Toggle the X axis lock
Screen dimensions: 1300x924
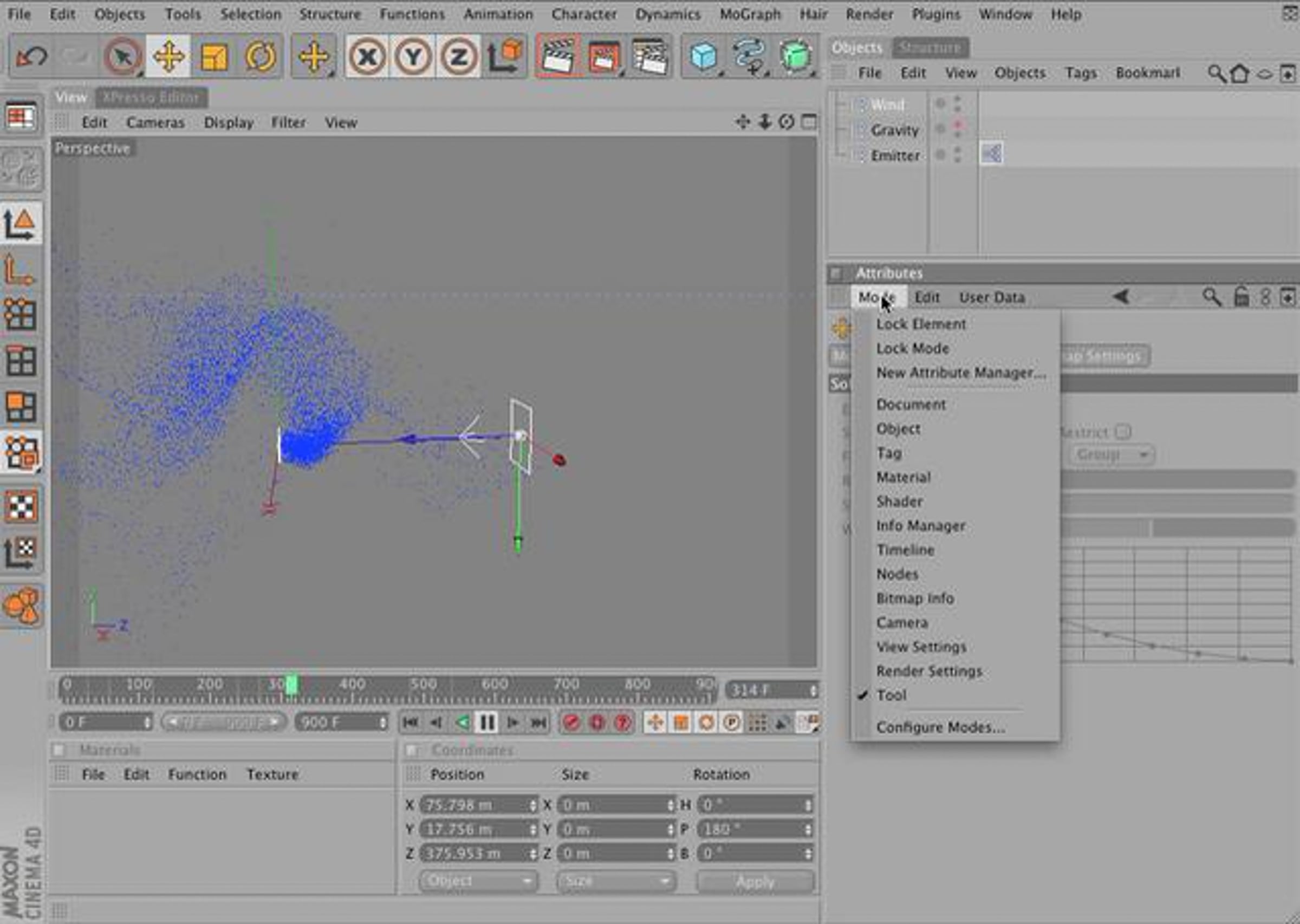pos(368,56)
